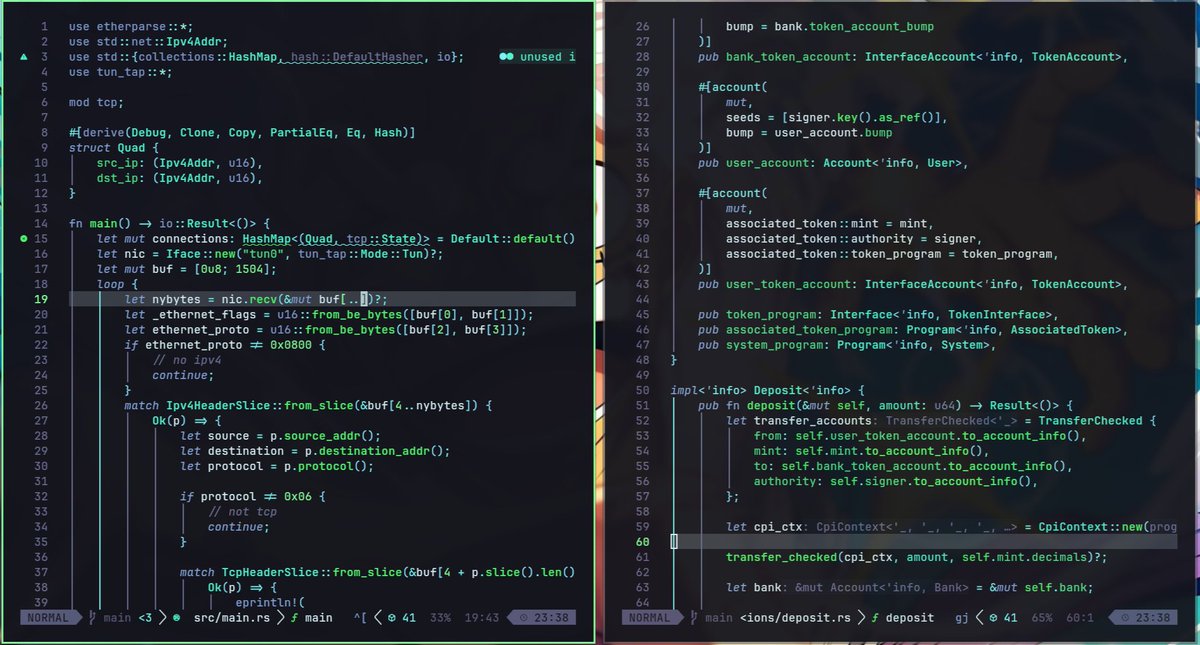Click line number 60 in right pane
This screenshot has width=1200, height=645.
tap(642, 542)
